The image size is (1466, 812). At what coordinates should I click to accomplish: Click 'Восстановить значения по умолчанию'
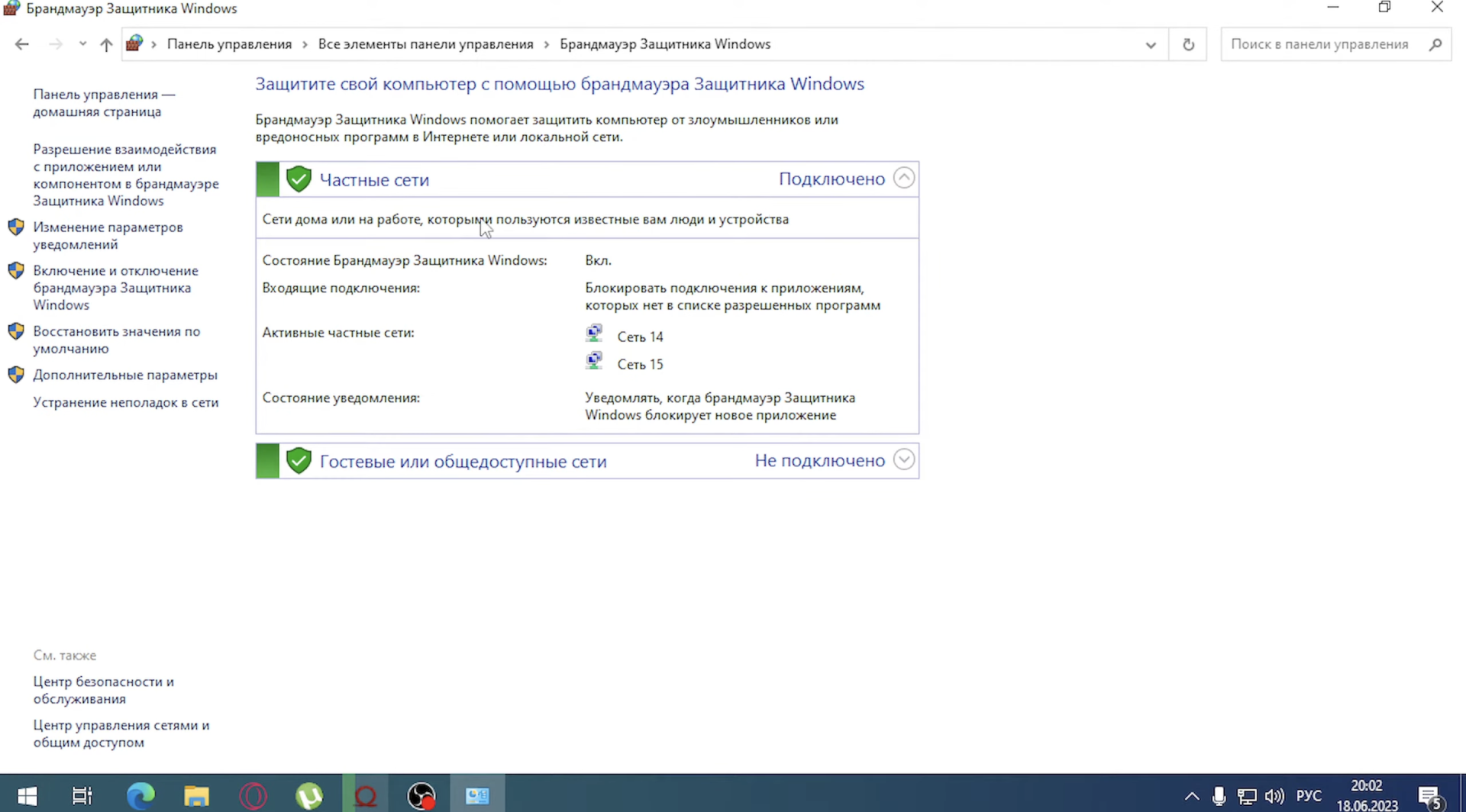pyautogui.click(x=116, y=340)
